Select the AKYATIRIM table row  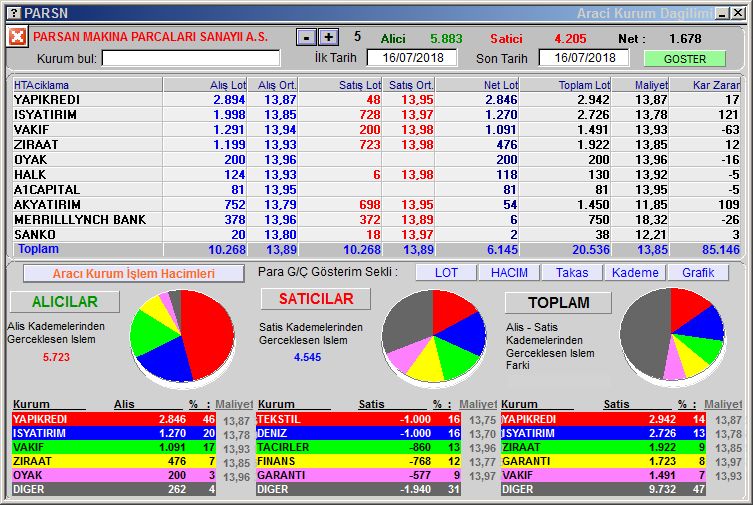pos(377,204)
